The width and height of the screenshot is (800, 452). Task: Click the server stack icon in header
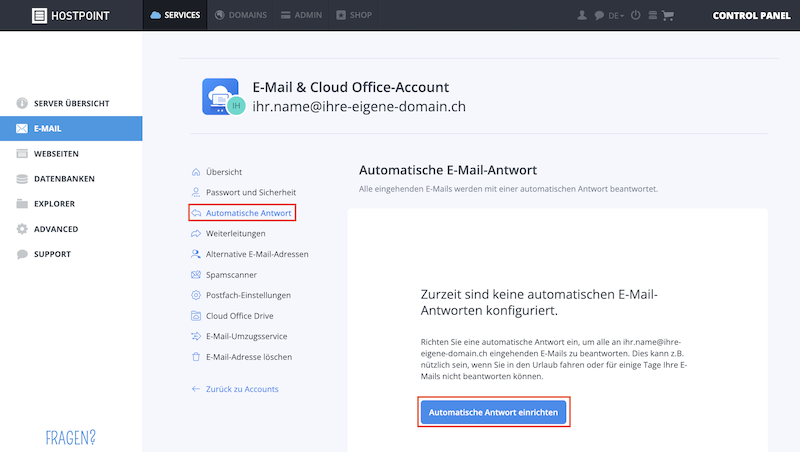(653, 15)
